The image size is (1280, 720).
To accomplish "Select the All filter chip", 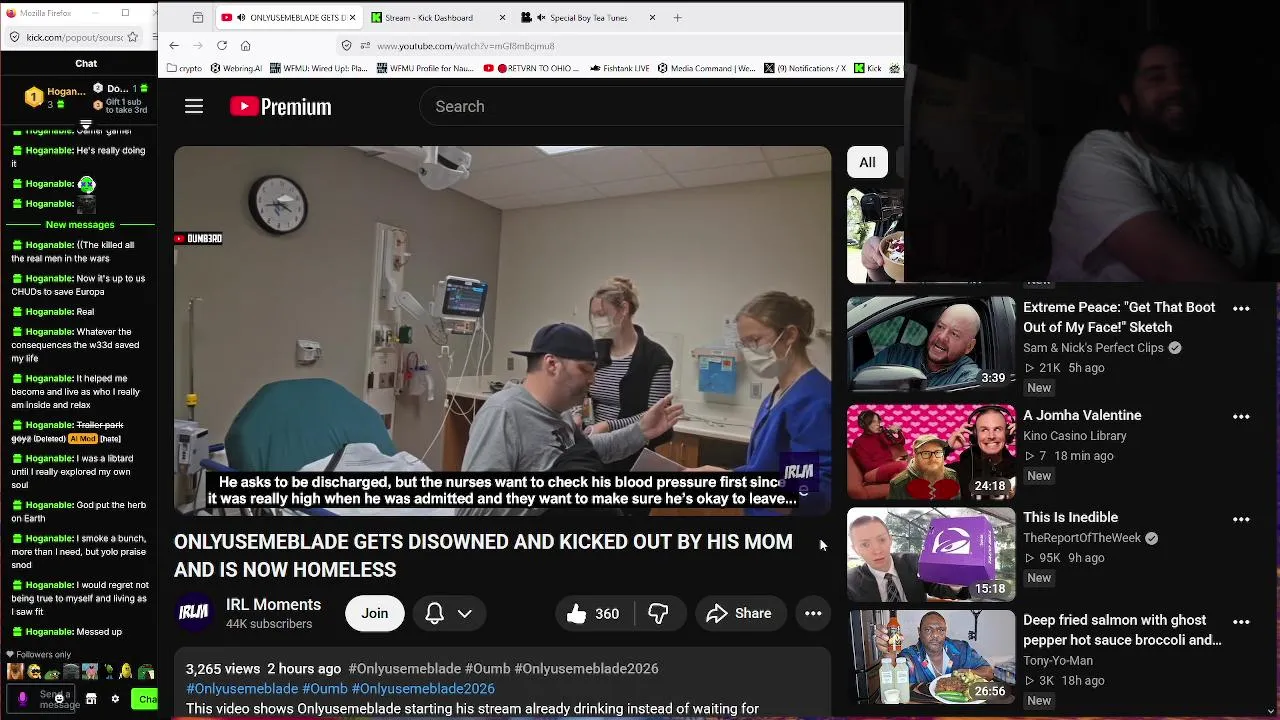I will click(x=867, y=162).
